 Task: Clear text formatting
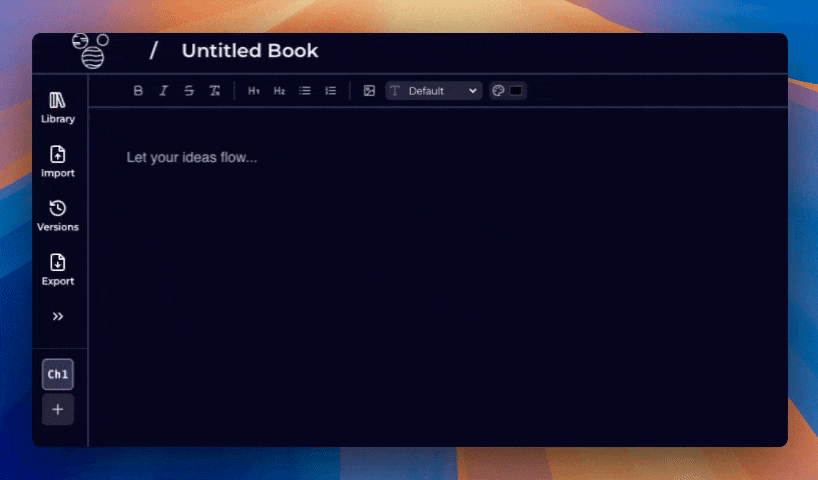(x=214, y=91)
